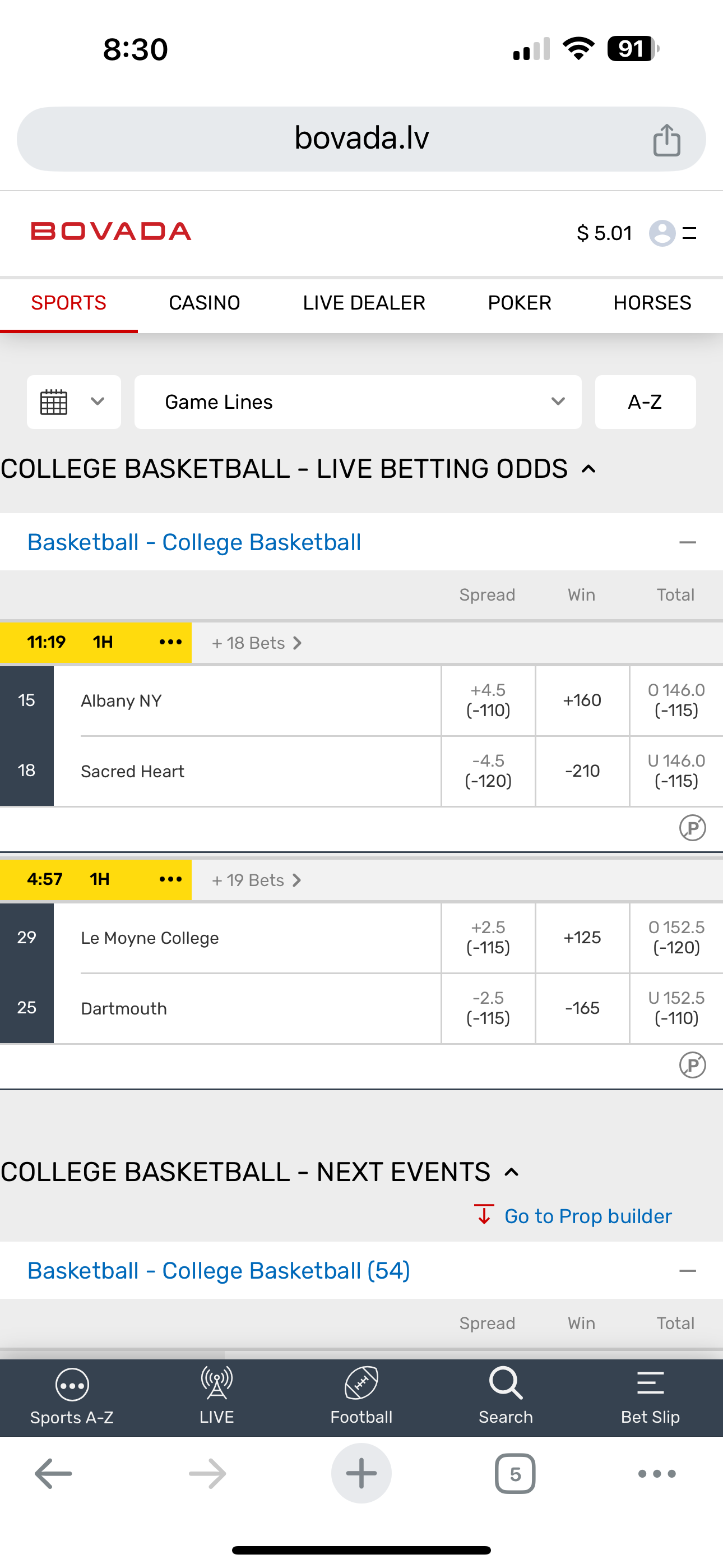Open the browser tabs switcher
This screenshot has width=723, height=1568.
pyautogui.click(x=515, y=1474)
